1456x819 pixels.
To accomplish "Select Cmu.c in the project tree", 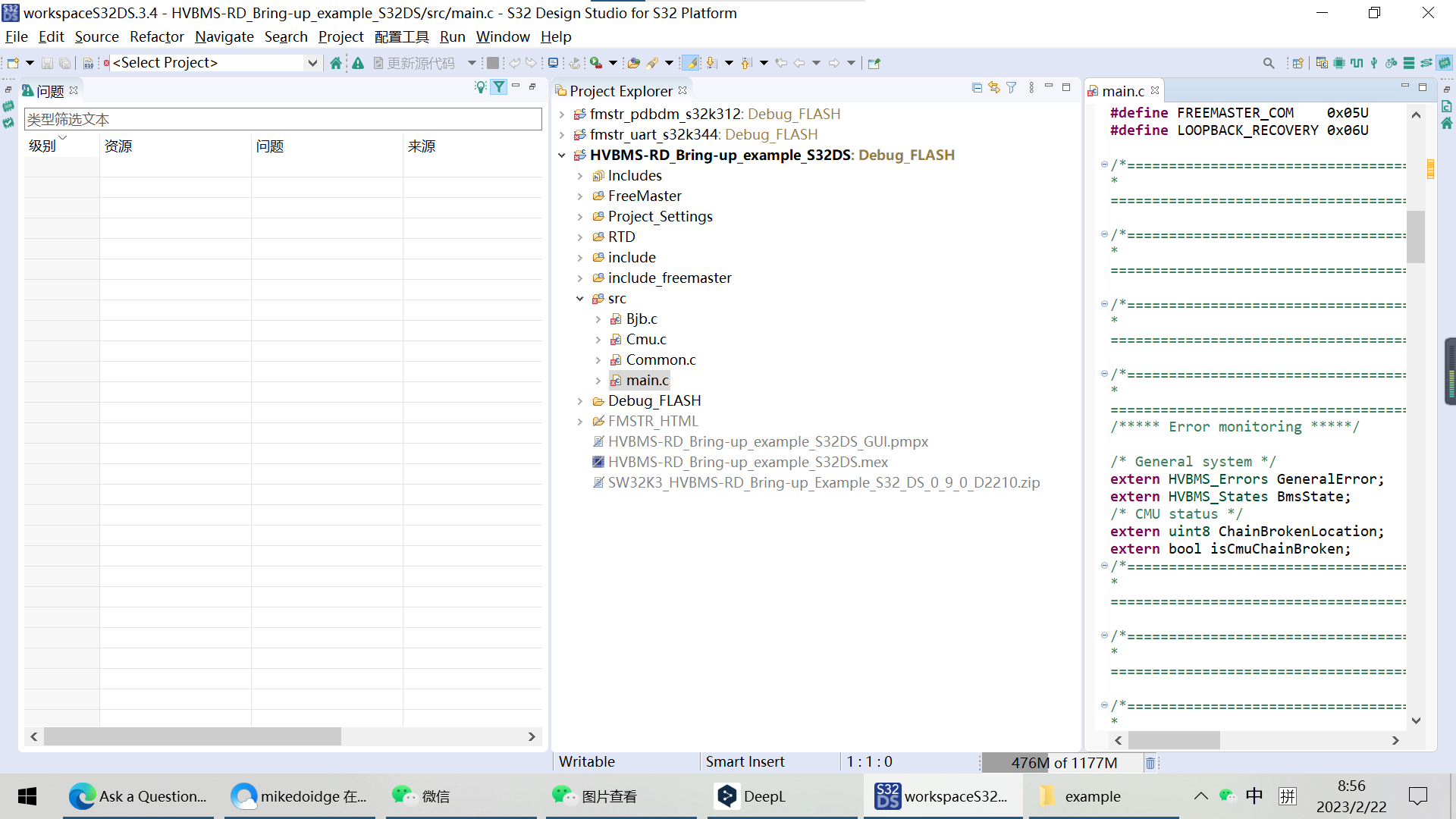I will 646,339.
